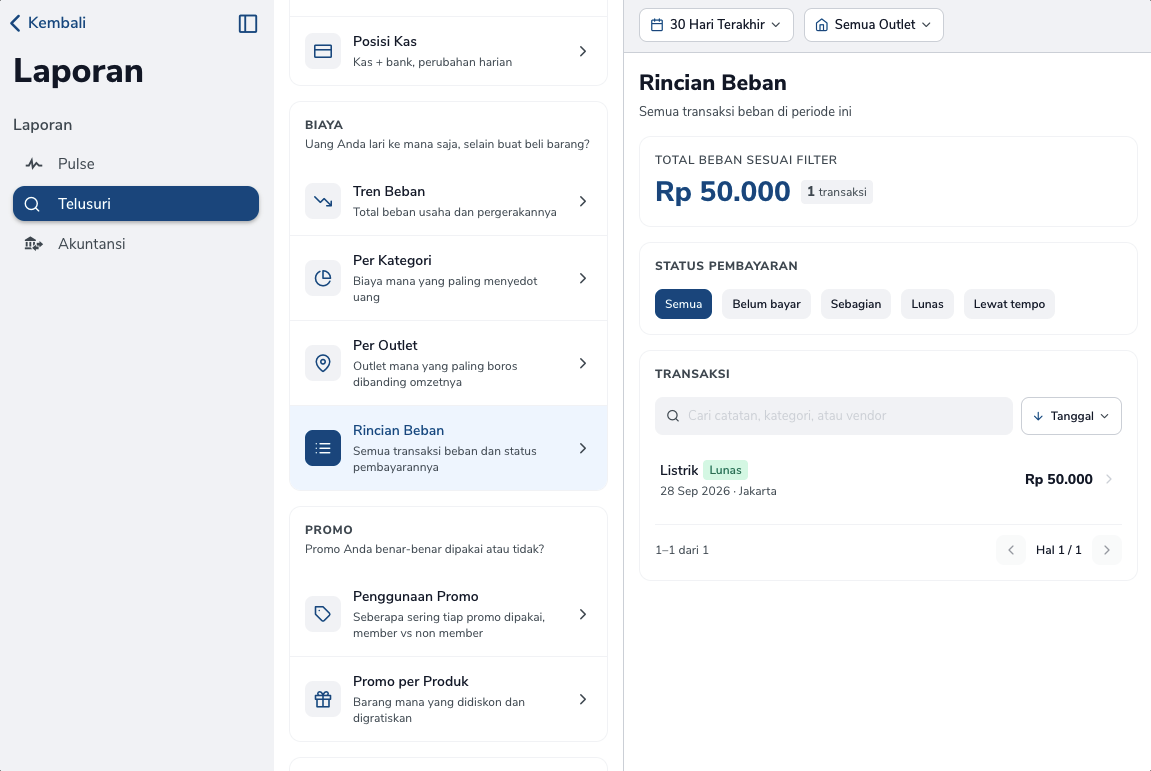The height and width of the screenshot is (771, 1151).
Task: Click the 'Hal 1 / 1' page indicator
Action: pos(1059,550)
